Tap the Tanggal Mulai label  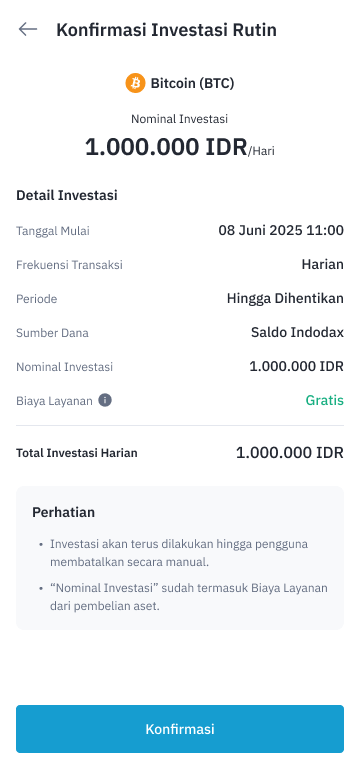[53, 231]
